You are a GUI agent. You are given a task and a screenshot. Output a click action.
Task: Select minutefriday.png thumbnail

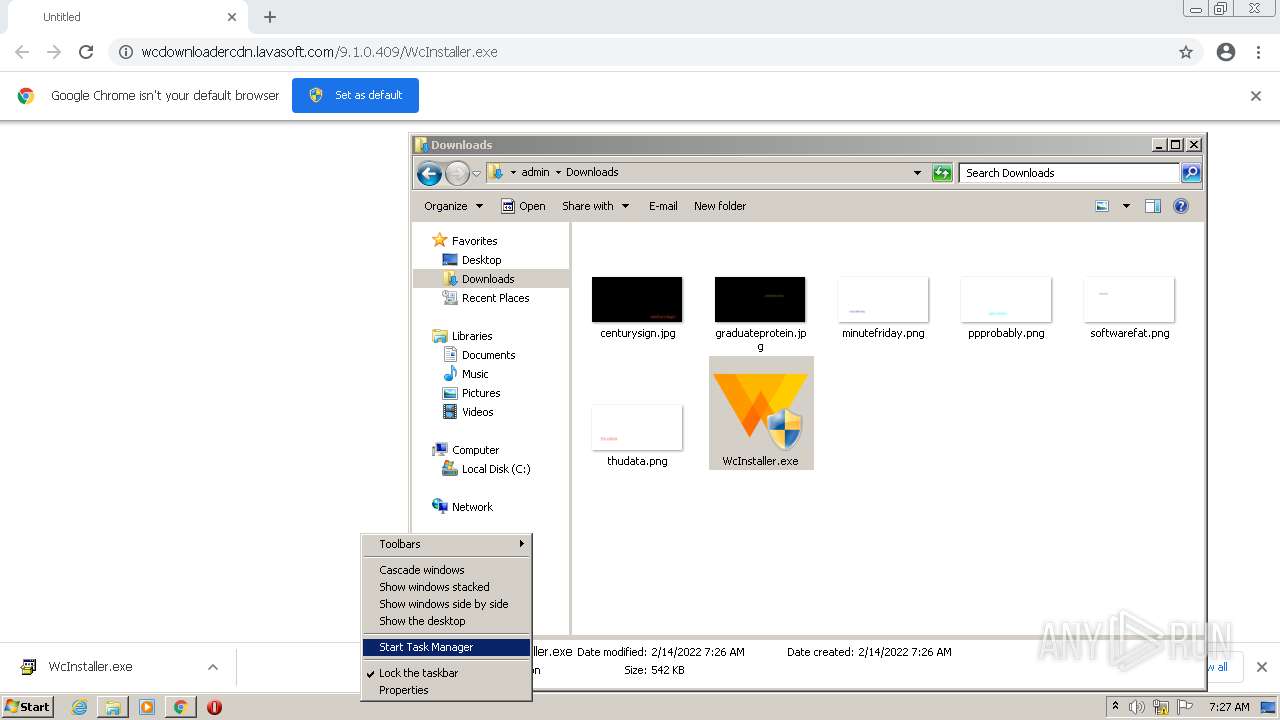click(883, 300)
